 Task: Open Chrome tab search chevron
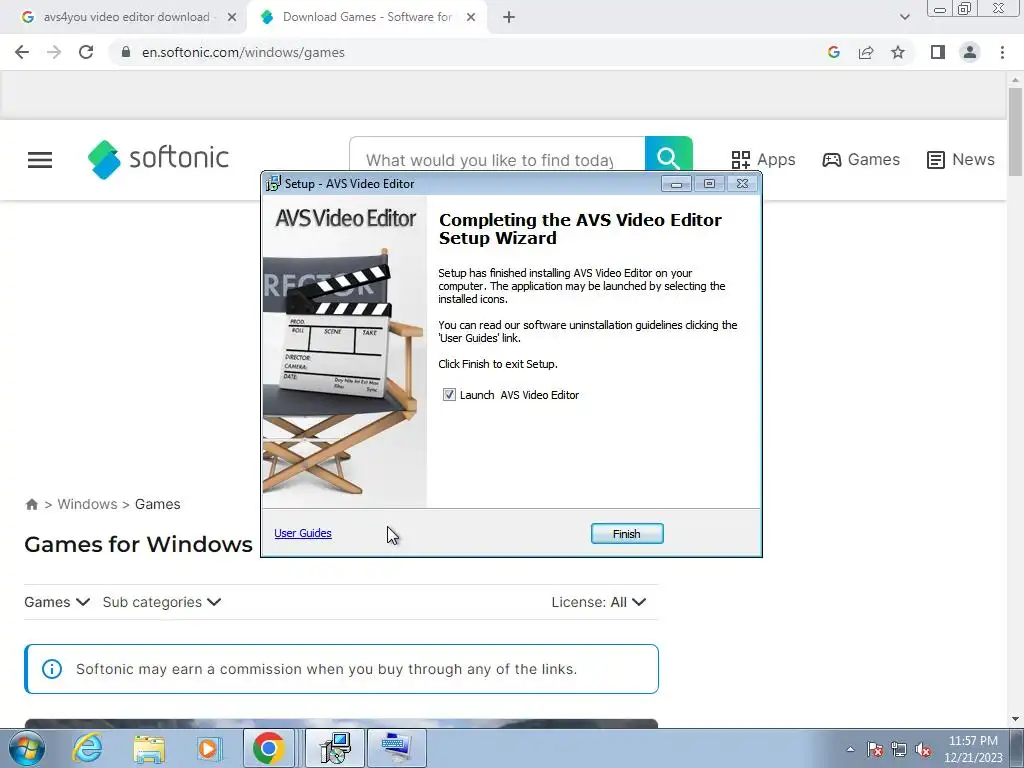pyautogui.click(x=904, y=17)
